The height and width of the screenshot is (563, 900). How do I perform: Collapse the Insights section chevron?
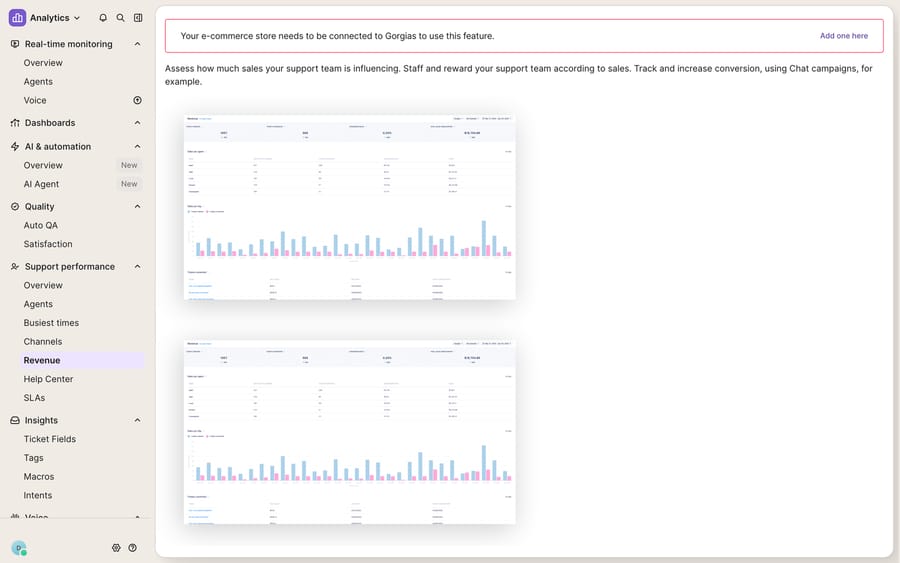click(138, 421)
